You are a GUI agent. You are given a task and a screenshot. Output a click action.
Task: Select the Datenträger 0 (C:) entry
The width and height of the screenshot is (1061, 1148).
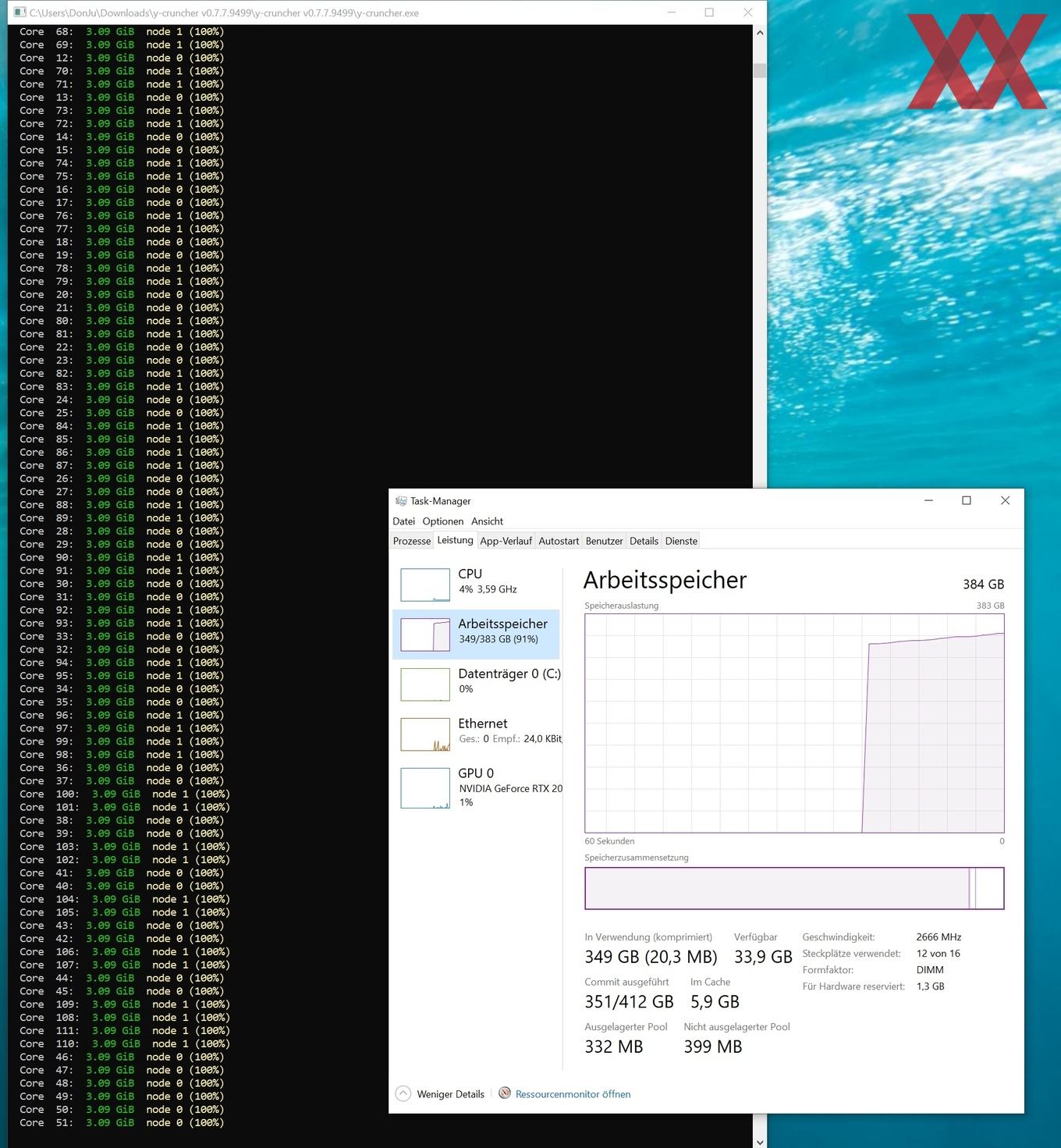pos(477,684)
